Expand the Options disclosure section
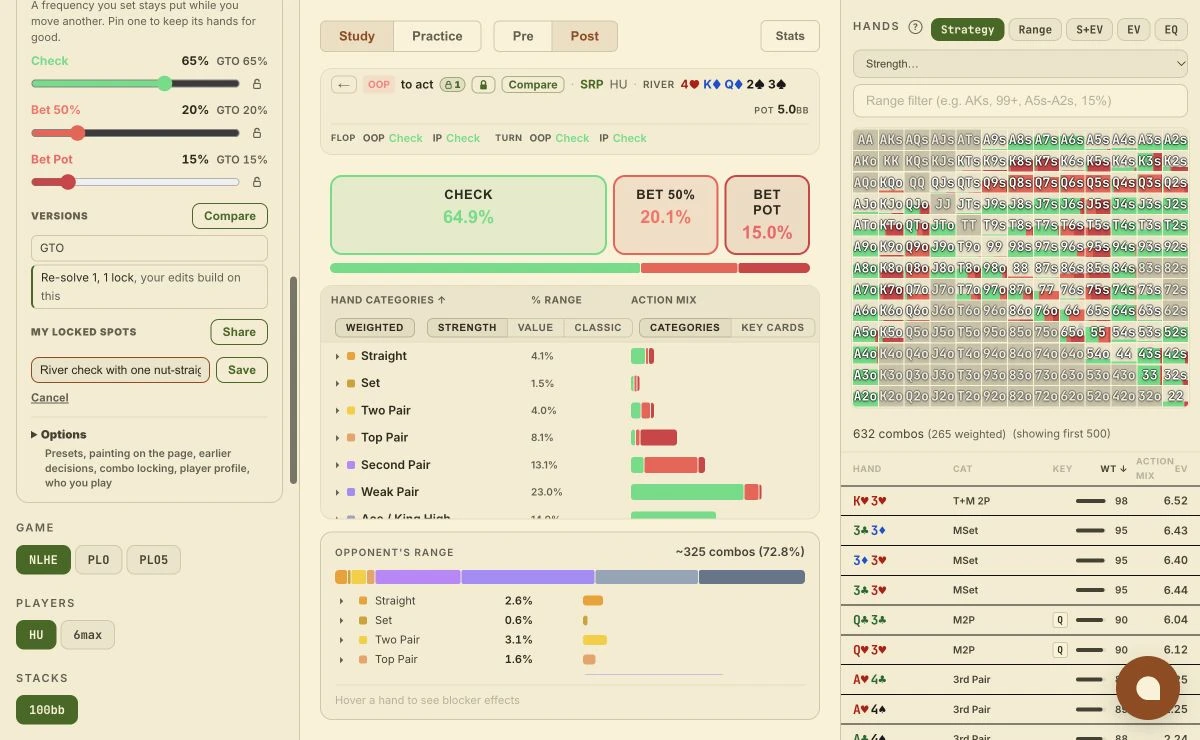 pyautogui.click(x=59, y=434)
